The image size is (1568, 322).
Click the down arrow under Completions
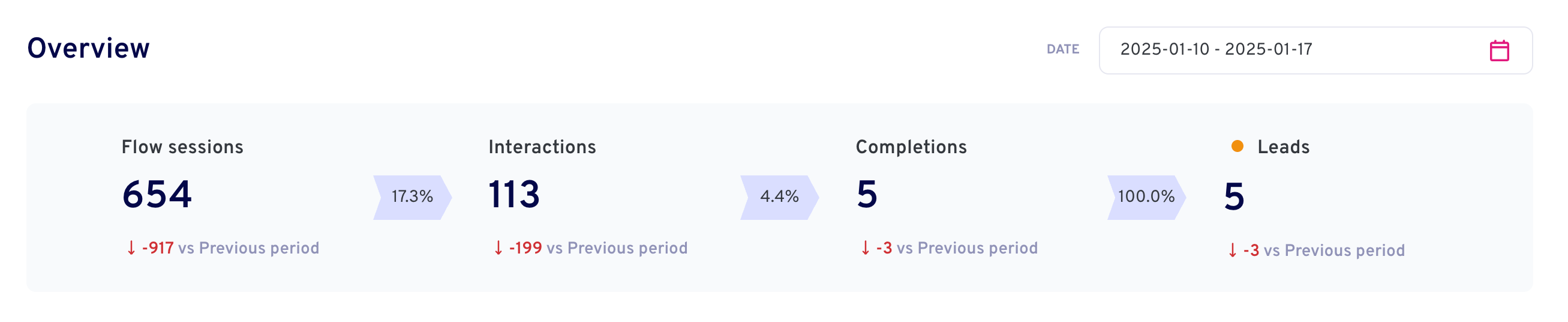point(865,248)
